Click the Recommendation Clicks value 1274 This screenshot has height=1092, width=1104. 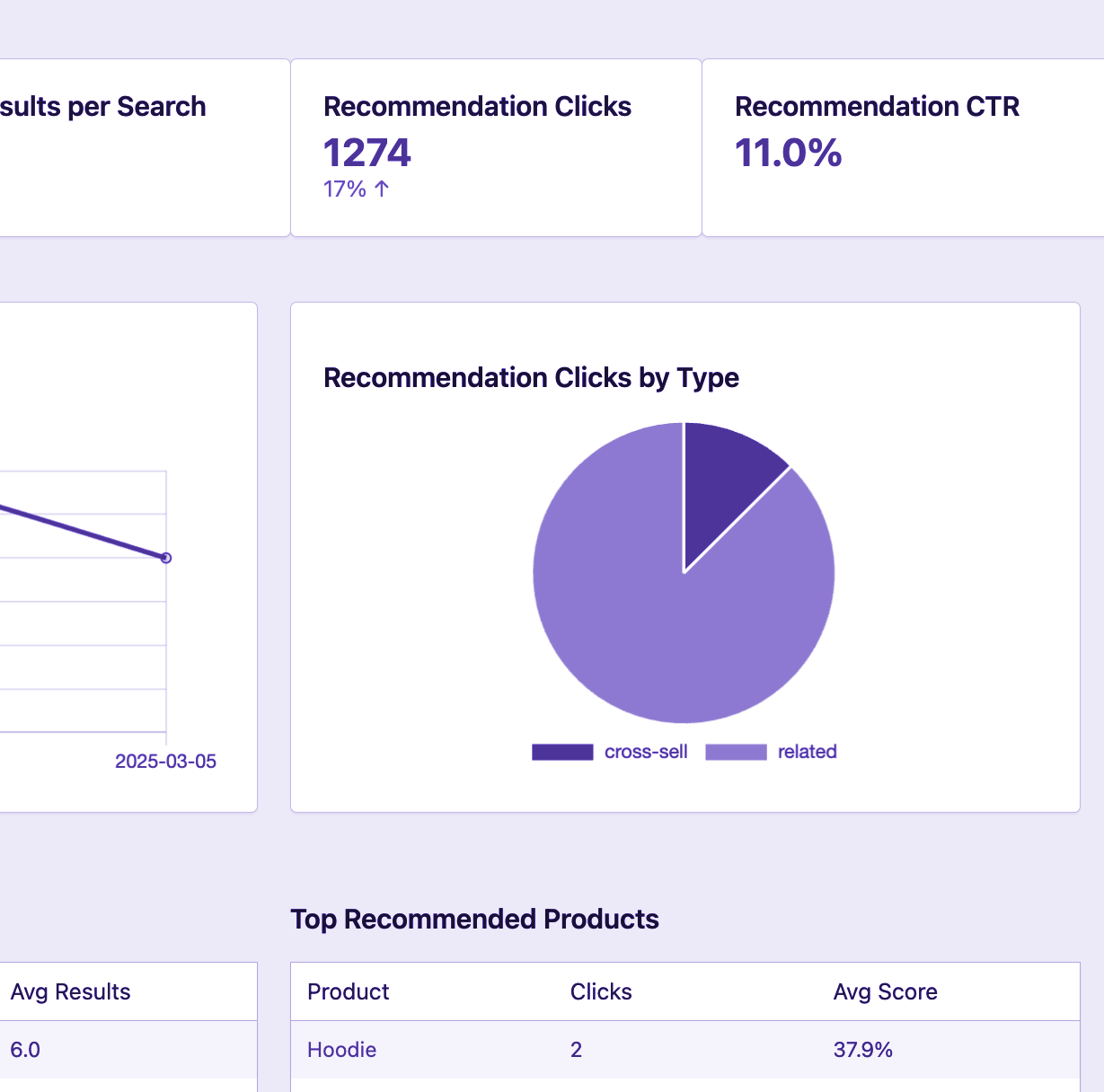point(367,153)
